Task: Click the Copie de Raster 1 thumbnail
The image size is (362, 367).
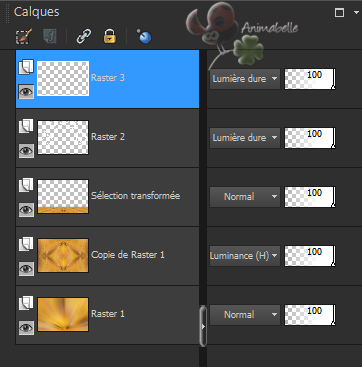Action: [x=63, y=255]
